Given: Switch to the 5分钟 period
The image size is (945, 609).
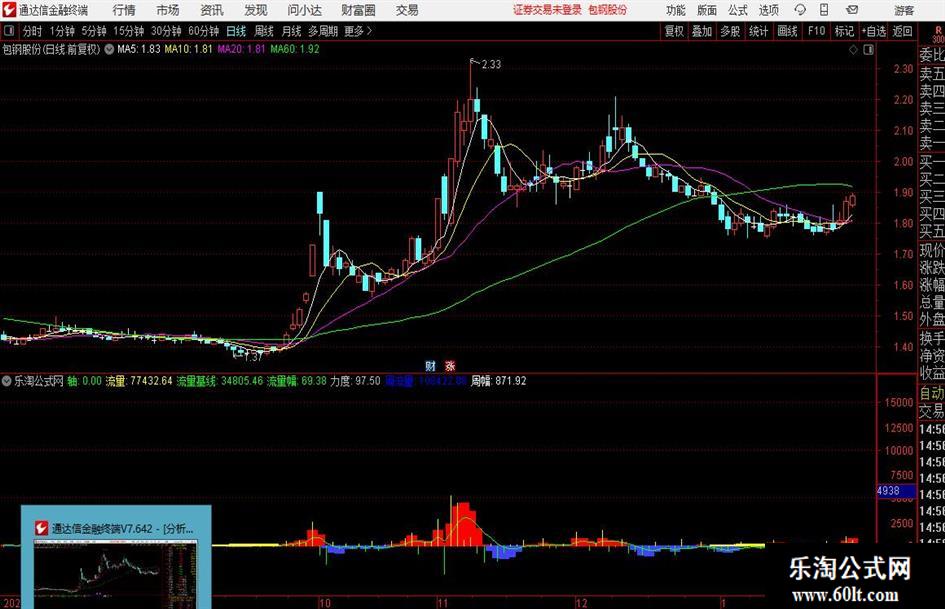Looking at the screenshot, I should tap(93, 31).
